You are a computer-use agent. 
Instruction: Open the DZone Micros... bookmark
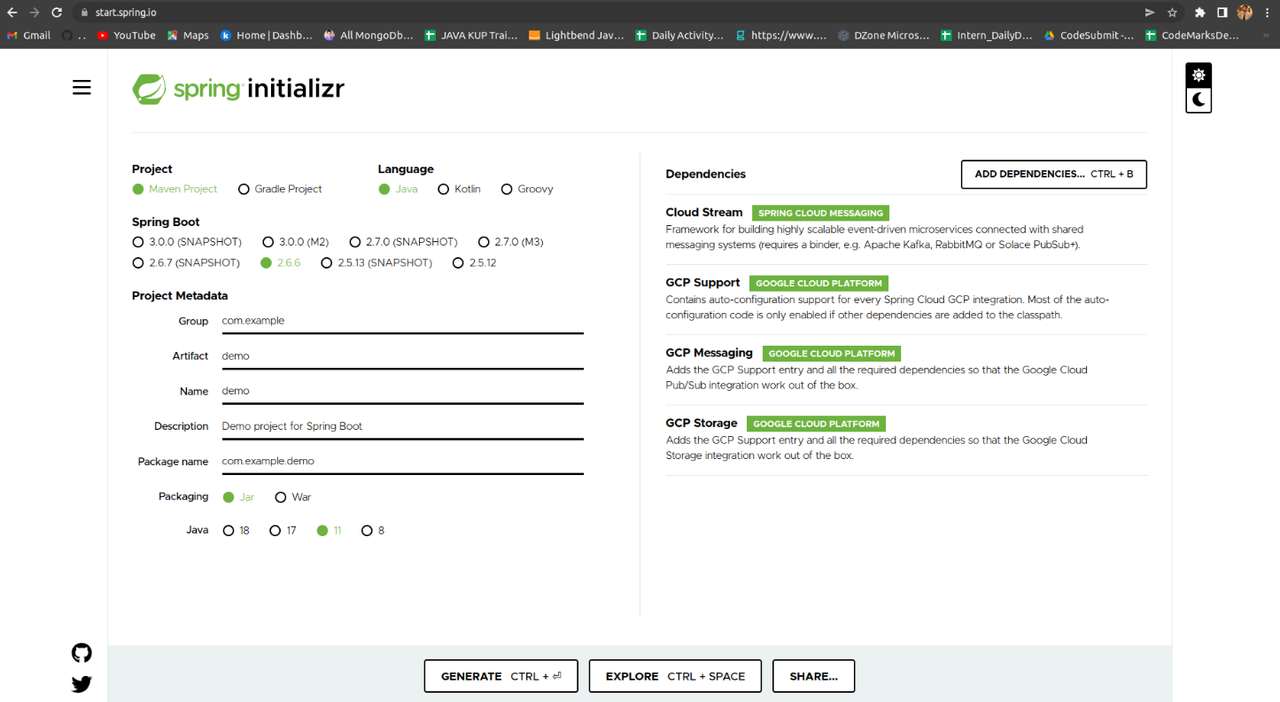[x=883, y=35]
